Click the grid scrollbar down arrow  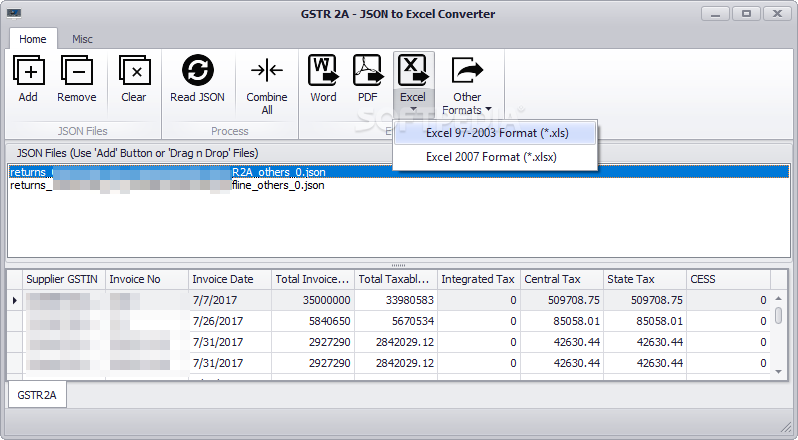[x=778, y=372]
